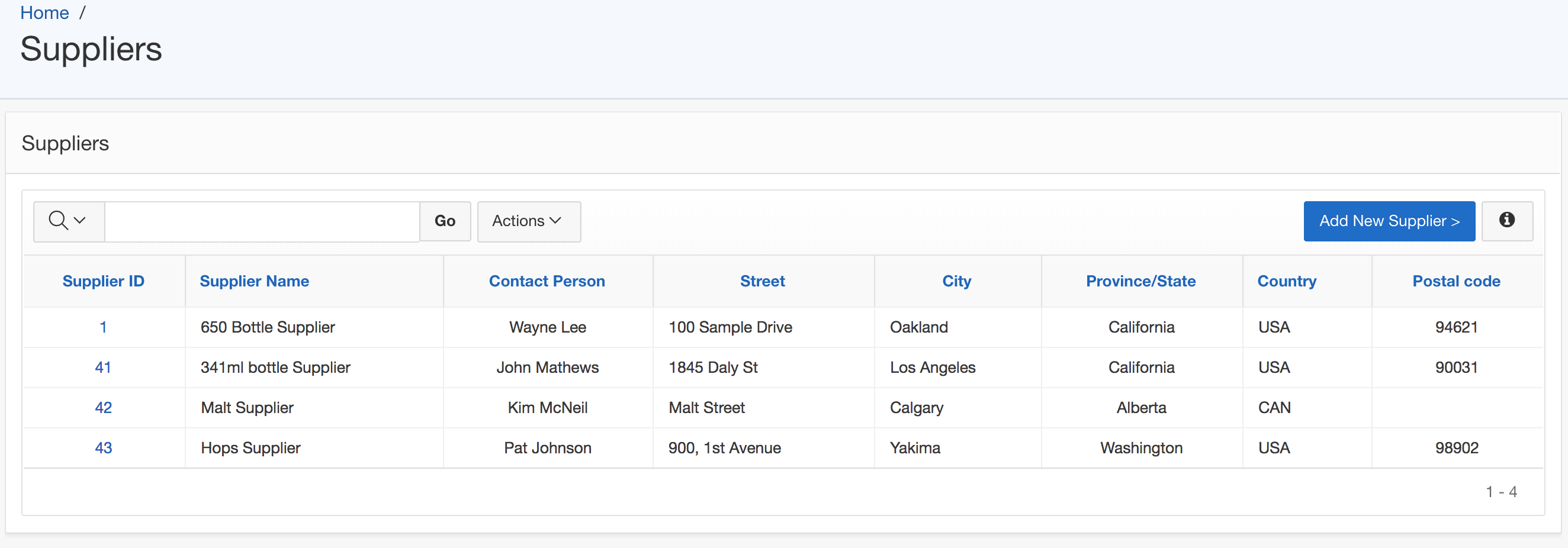Screen dimensions: 1568x548
Task: Click the Hops Supplier name cell
Action: [x=250, y=447]
